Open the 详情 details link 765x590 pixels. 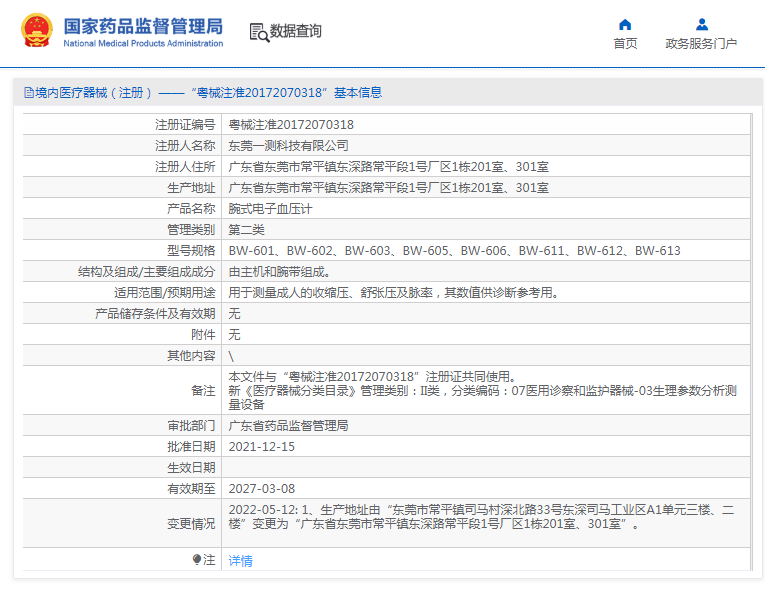[241, 561]
